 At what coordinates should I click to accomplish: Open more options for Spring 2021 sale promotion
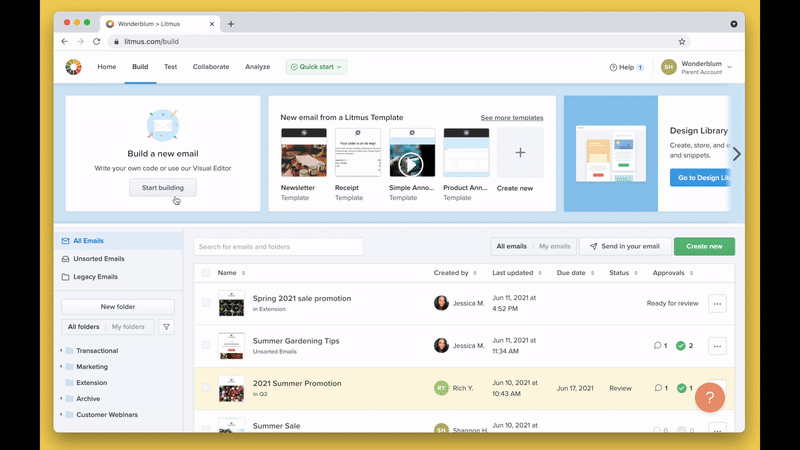click(717, 304)
